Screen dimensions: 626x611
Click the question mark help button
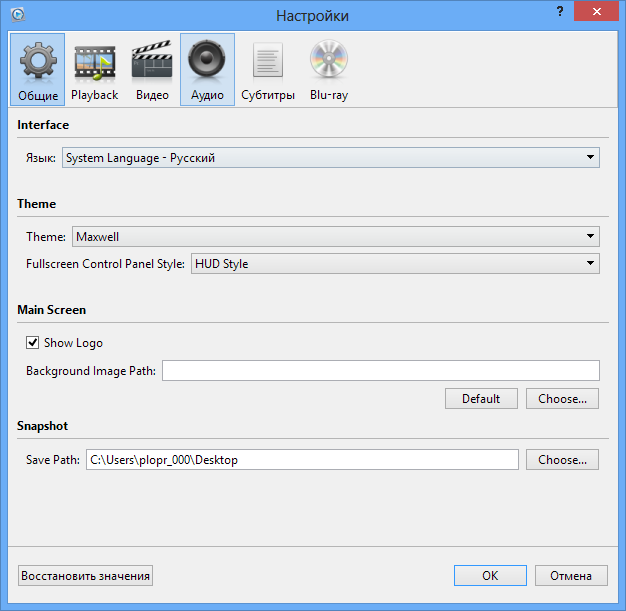point(560,12)
